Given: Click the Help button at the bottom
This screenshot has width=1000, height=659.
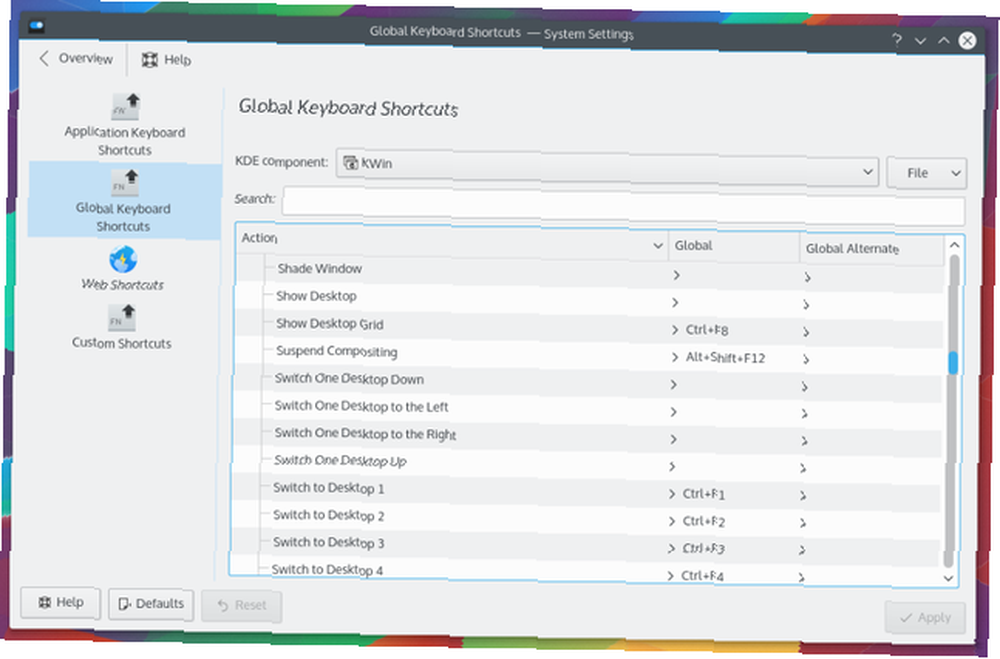Looking at the screenshot, I should [61, 603].
